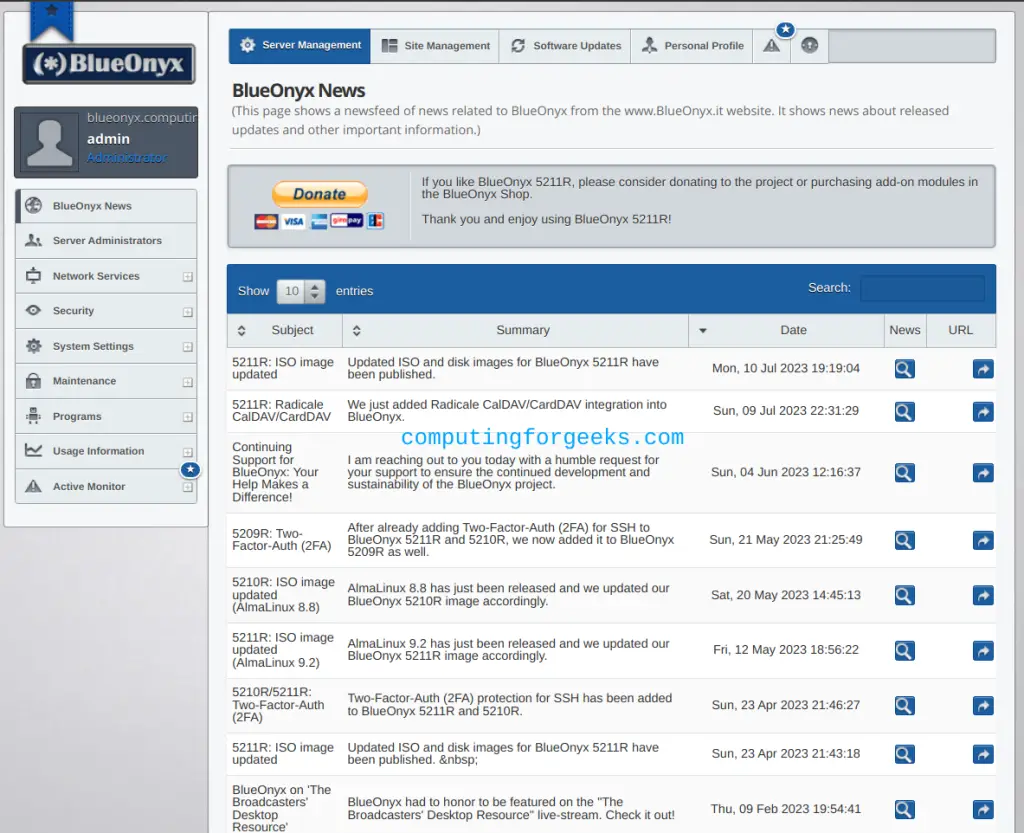This screenshot has width=1024, height=833.
Task: Focus the news Search input field
Action: 922,288
